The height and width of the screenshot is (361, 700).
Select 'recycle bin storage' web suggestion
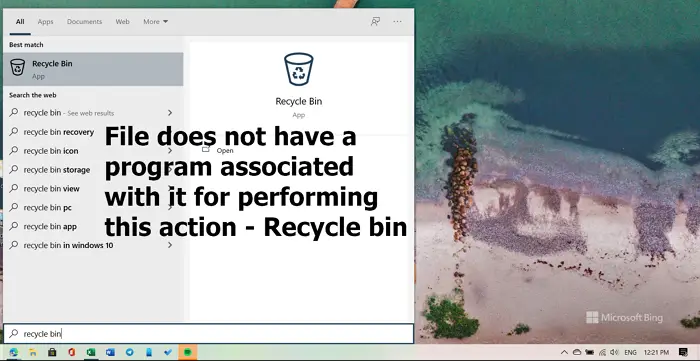coord(93,170)
